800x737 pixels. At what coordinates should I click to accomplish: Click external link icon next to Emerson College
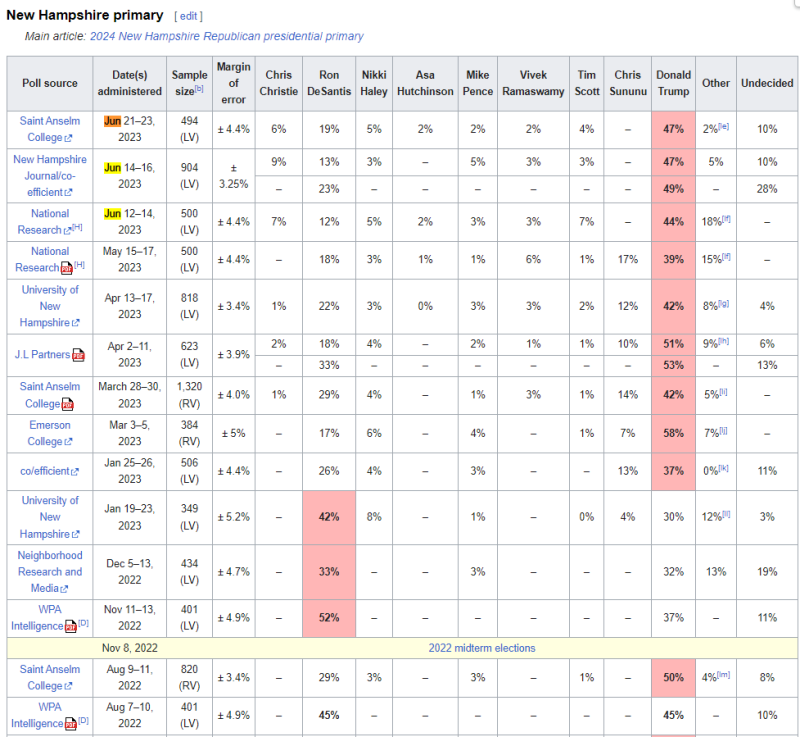69,442
